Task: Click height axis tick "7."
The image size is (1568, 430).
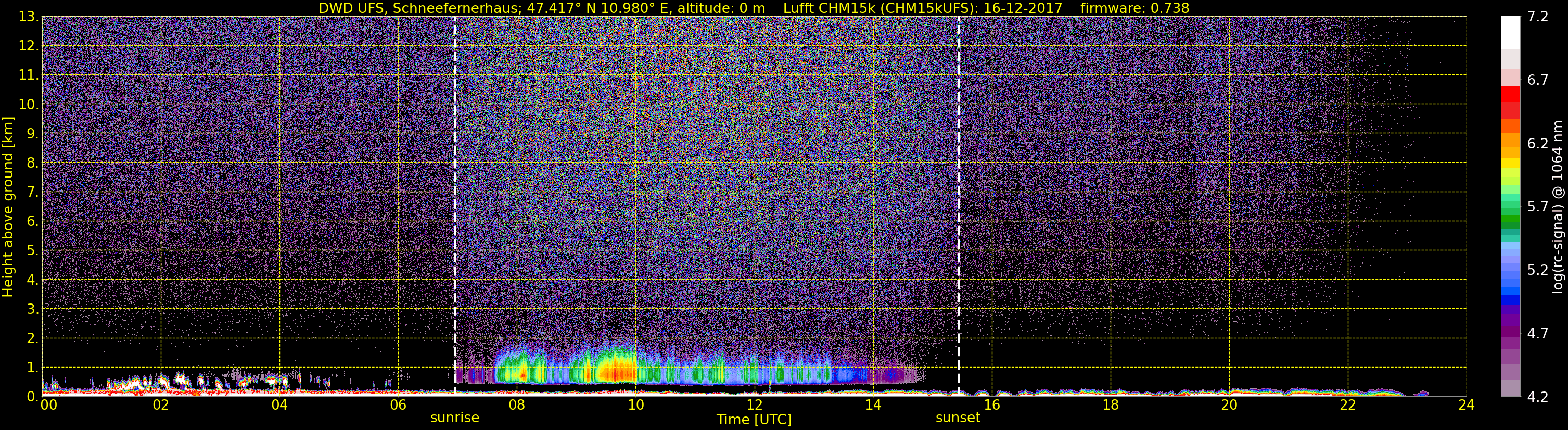Action: pos(32,193)
